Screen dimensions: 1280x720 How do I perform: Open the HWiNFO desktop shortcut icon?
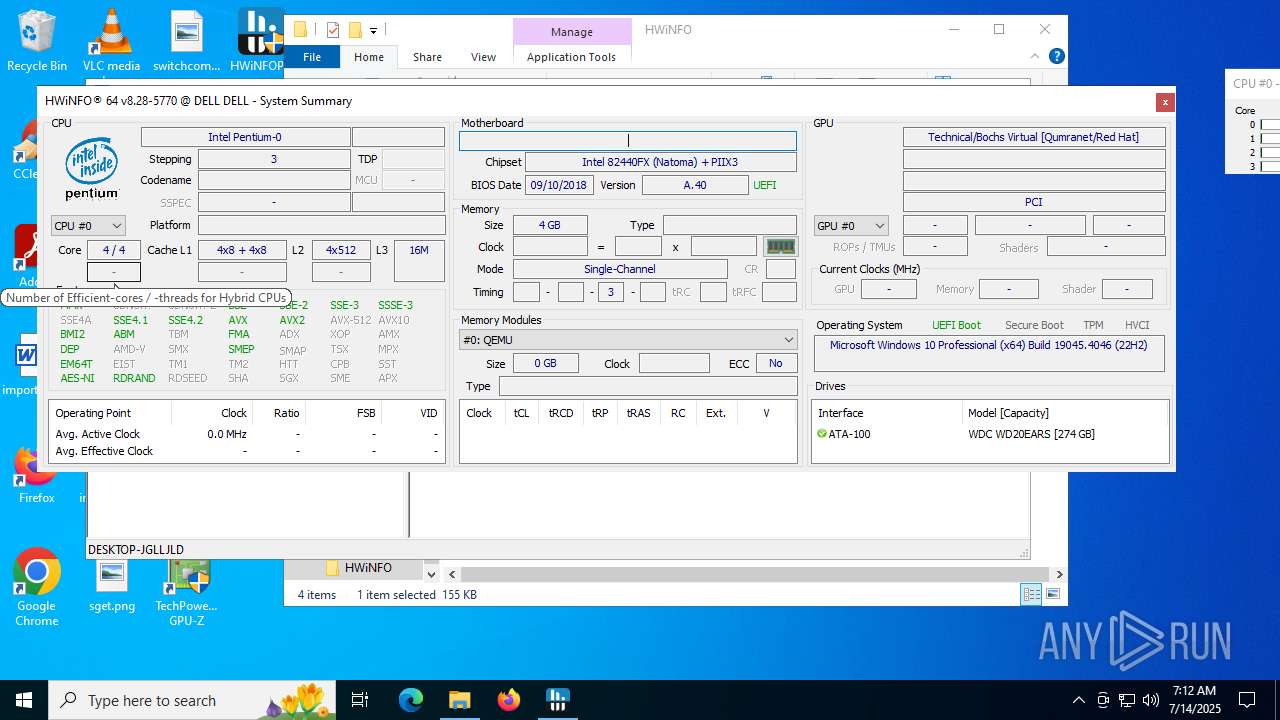(x=258, y=40)
